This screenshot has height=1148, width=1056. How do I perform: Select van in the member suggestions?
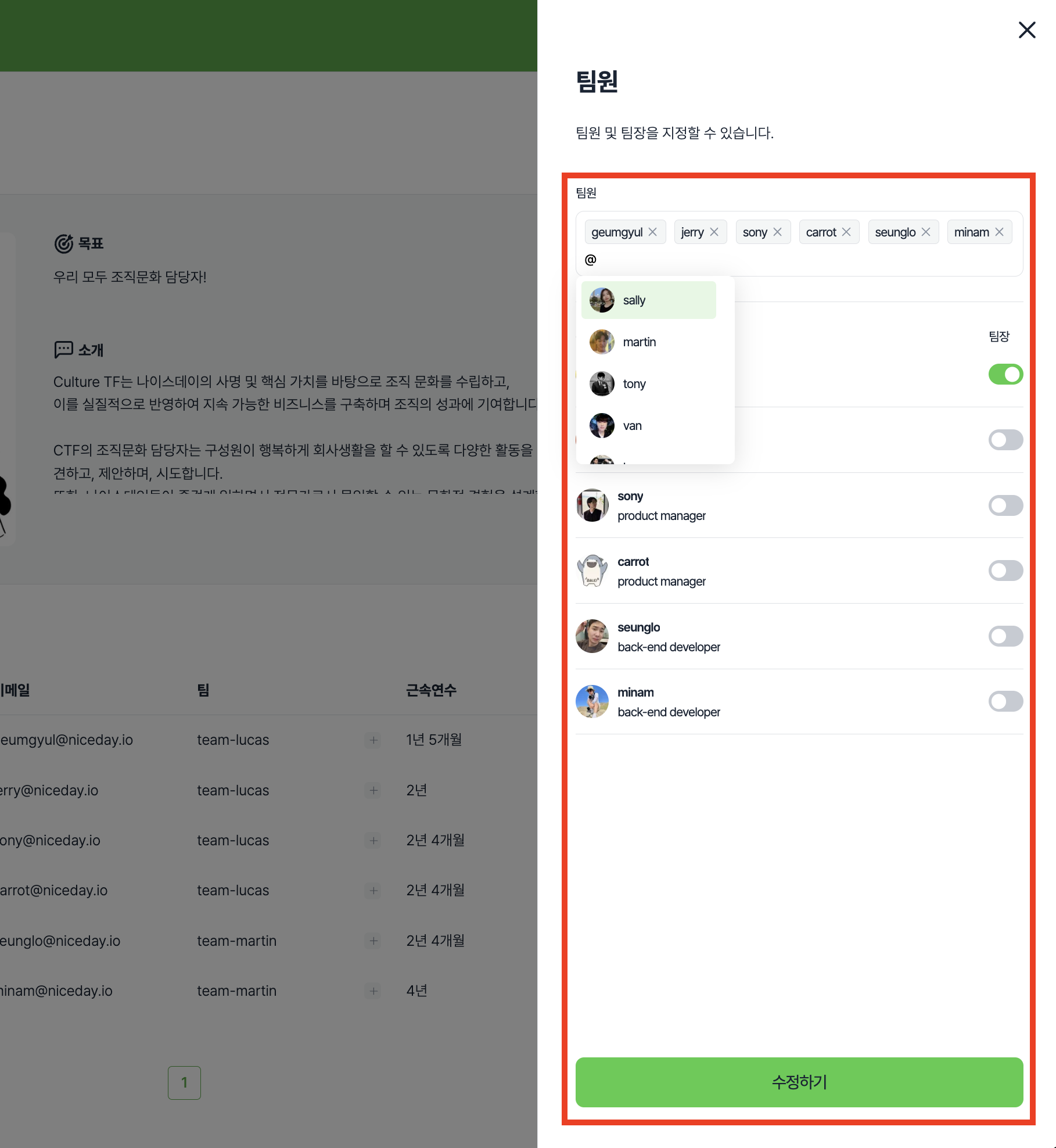(x=649, y=425)
